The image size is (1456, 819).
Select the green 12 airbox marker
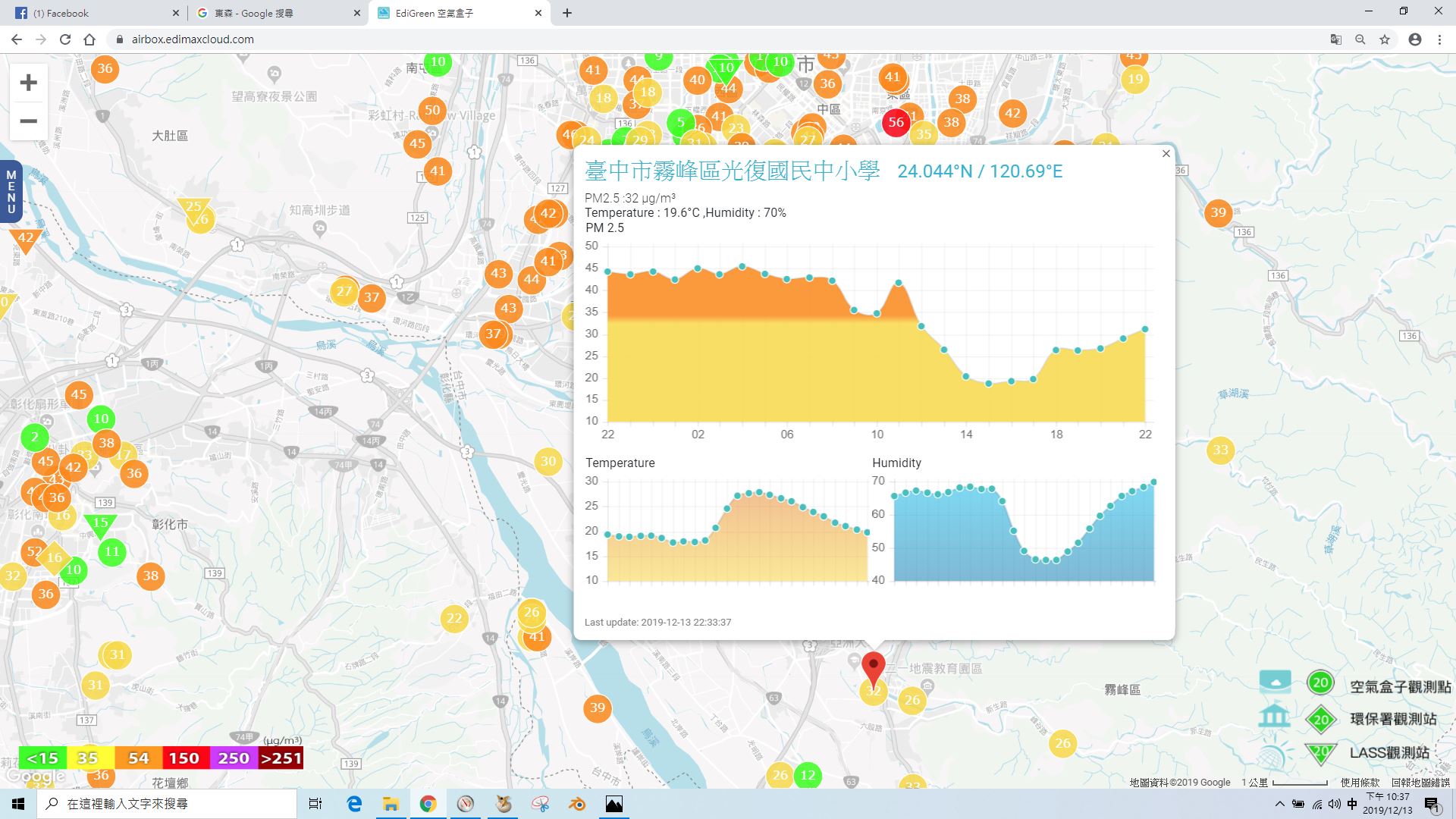pyautogui.click(x=808, y=775)
